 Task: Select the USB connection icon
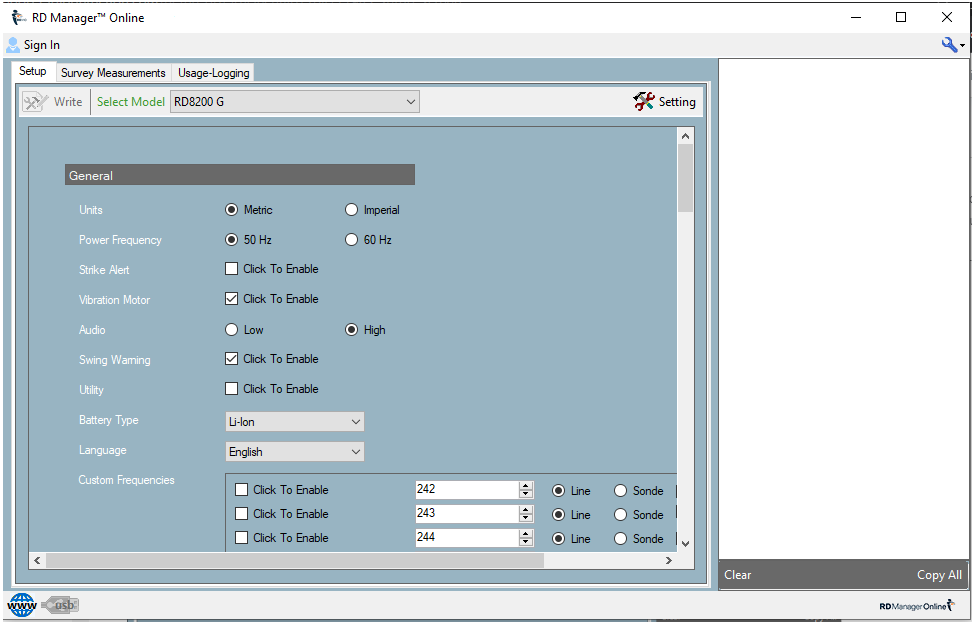[x=61, y=604]
